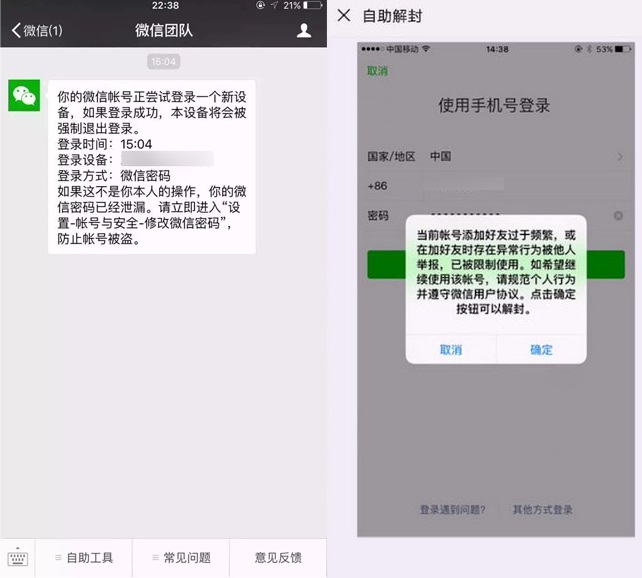Tap the WeChat team avatar
The image size is (642, 578).
pyautogui.click(x=25, y=95)
